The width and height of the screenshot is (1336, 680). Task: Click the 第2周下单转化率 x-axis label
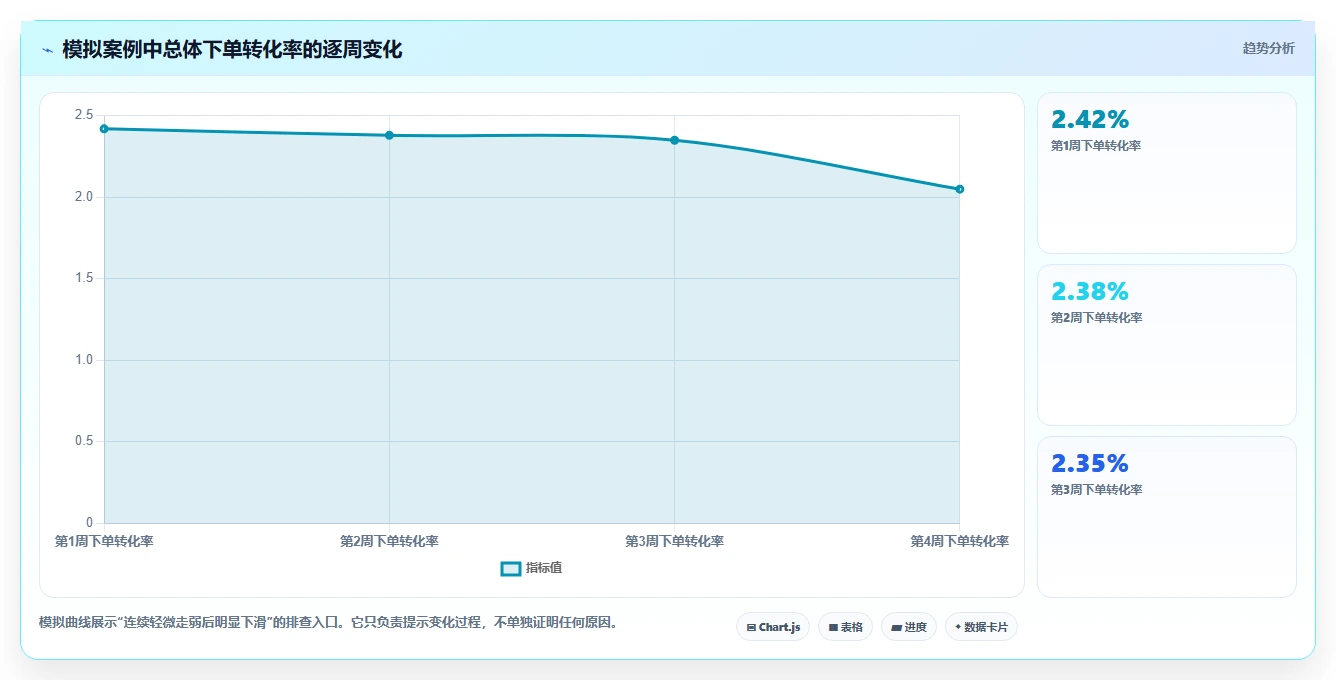tap(389, 541)
